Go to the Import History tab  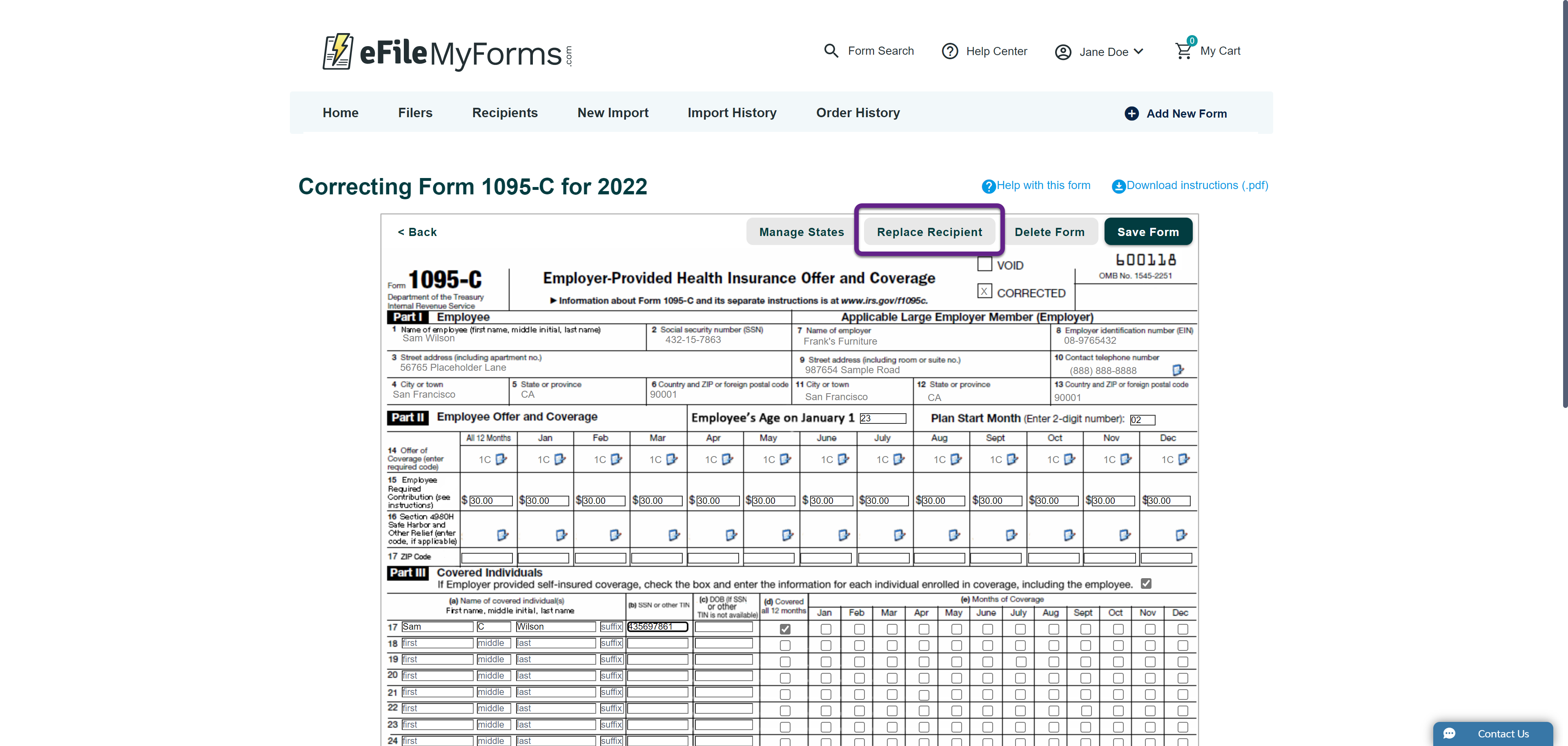tap(732, 113)
